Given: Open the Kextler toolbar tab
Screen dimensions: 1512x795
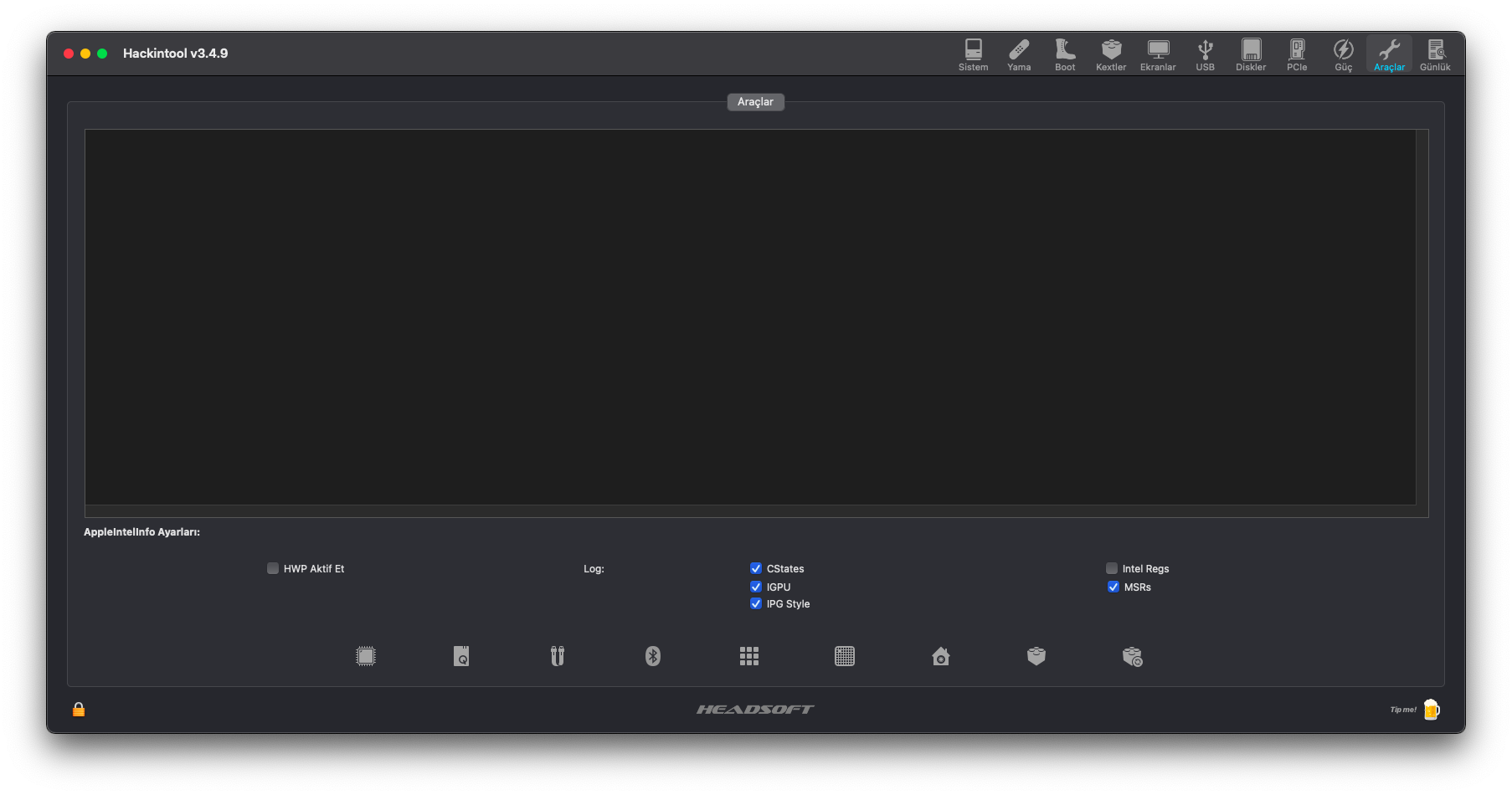Looking at the screenshot, I should coord(1111,54).
